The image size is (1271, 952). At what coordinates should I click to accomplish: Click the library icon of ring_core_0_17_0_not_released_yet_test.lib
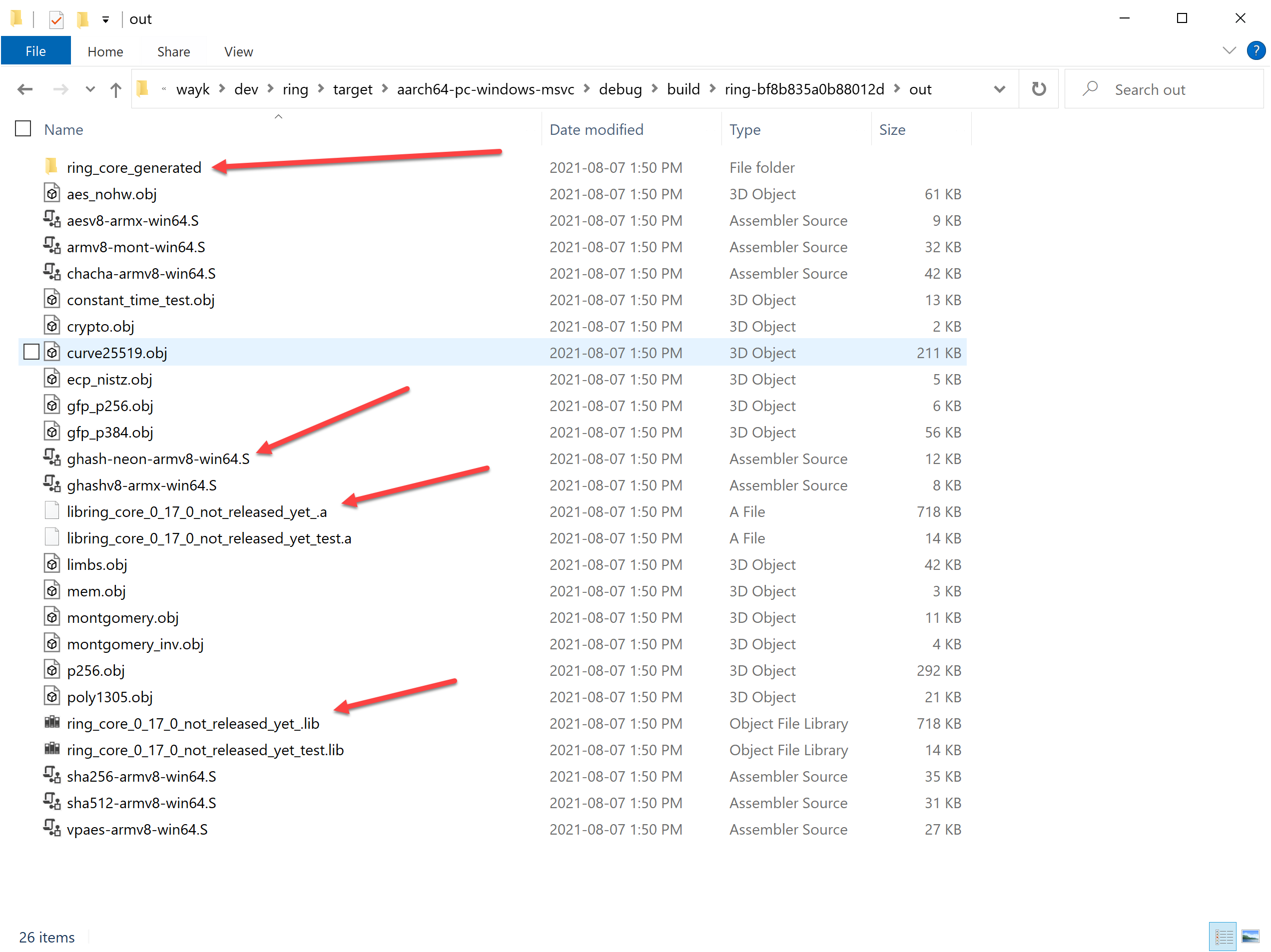[52, 749]
